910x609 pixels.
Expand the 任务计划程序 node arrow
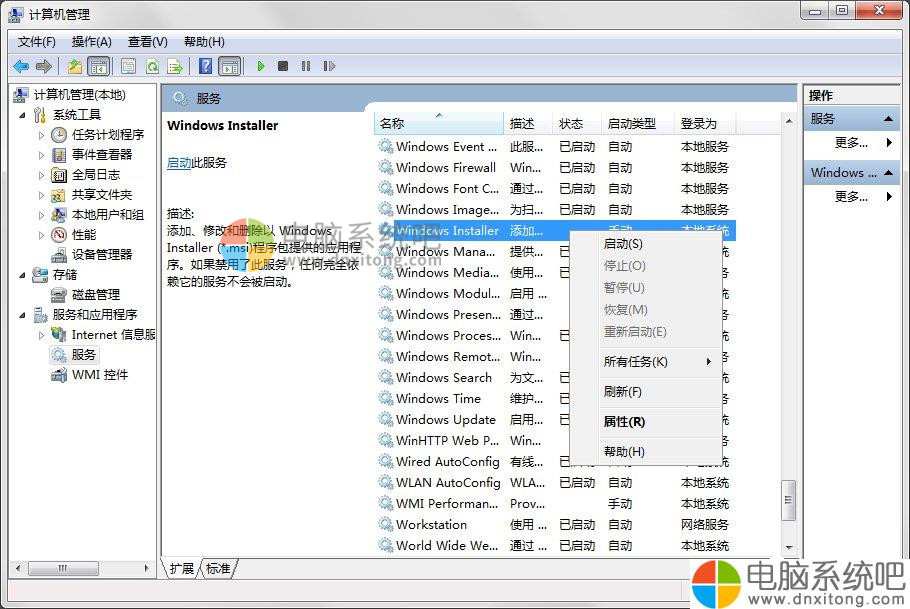pyautogui.click(x=41, y=135)
